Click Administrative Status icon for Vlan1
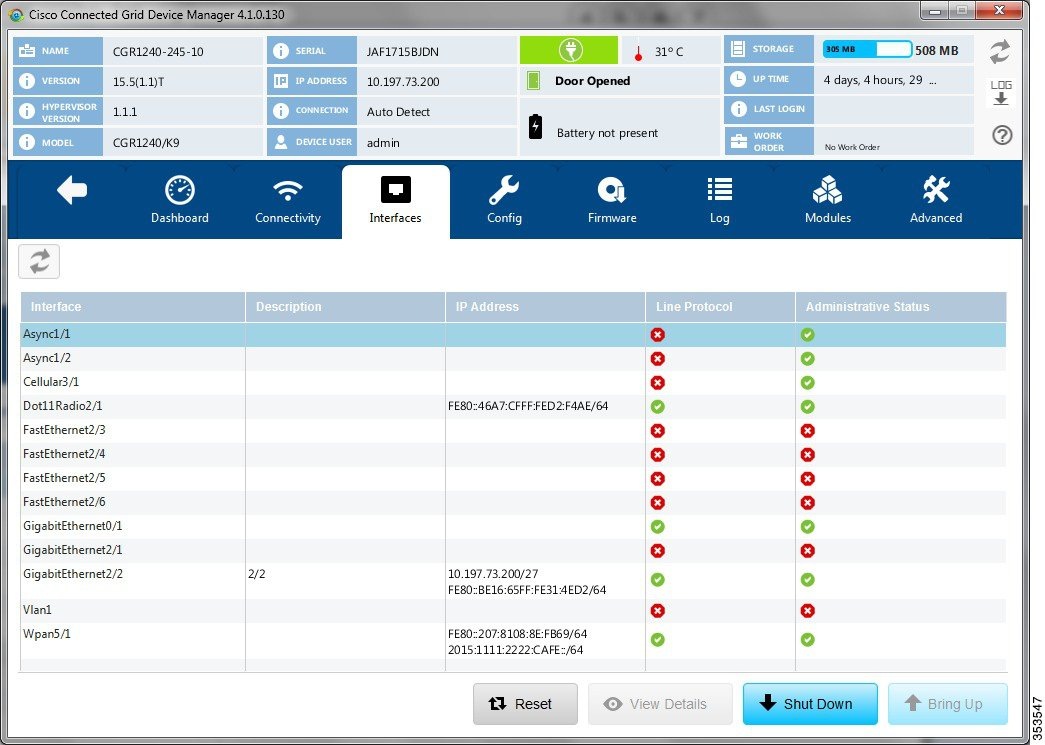Image resolution: width=1045 pixels, height=745 pixels. click(x=808, y=610)
